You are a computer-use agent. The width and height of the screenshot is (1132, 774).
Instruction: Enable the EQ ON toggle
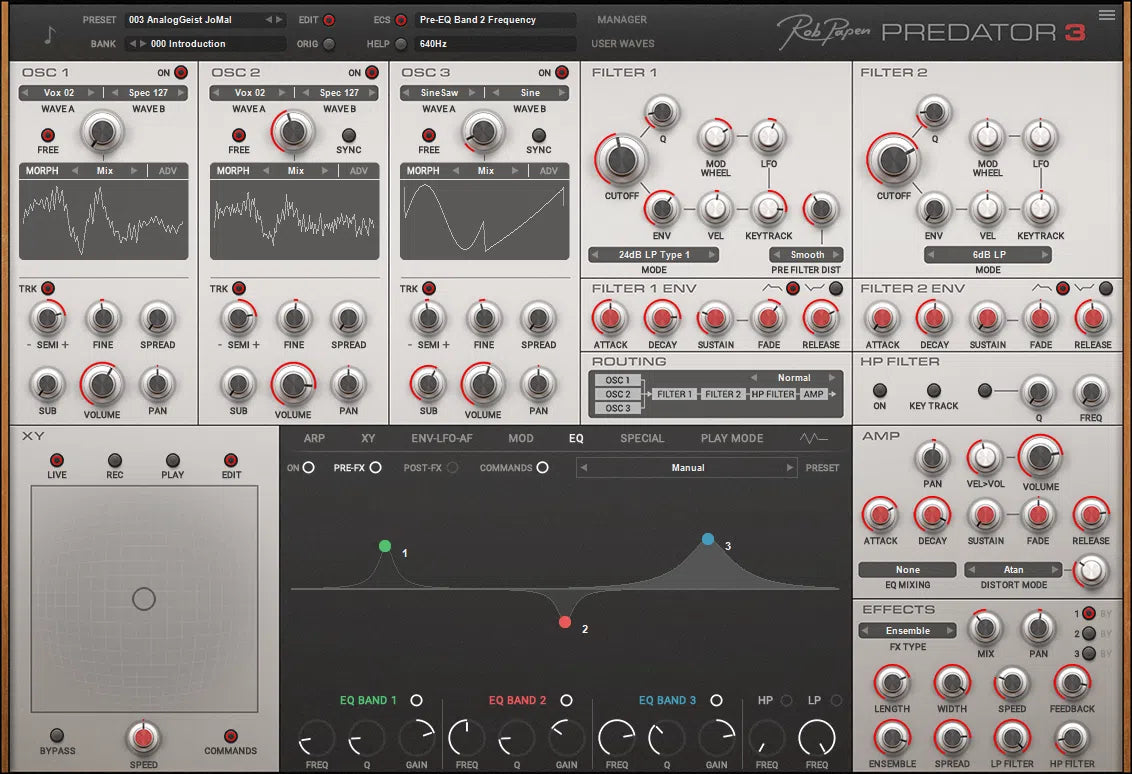pyautogui.click(x=311, y=467)
